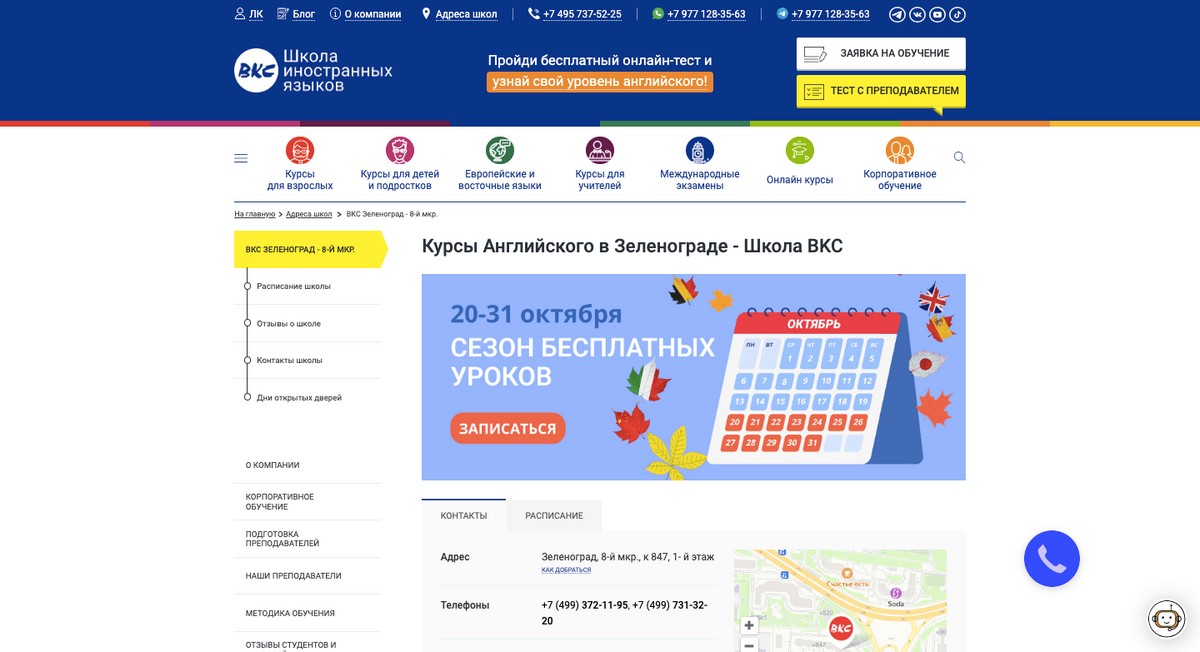Click the 'Записаться' banner button
The image size is (1200, 652).
508,428
